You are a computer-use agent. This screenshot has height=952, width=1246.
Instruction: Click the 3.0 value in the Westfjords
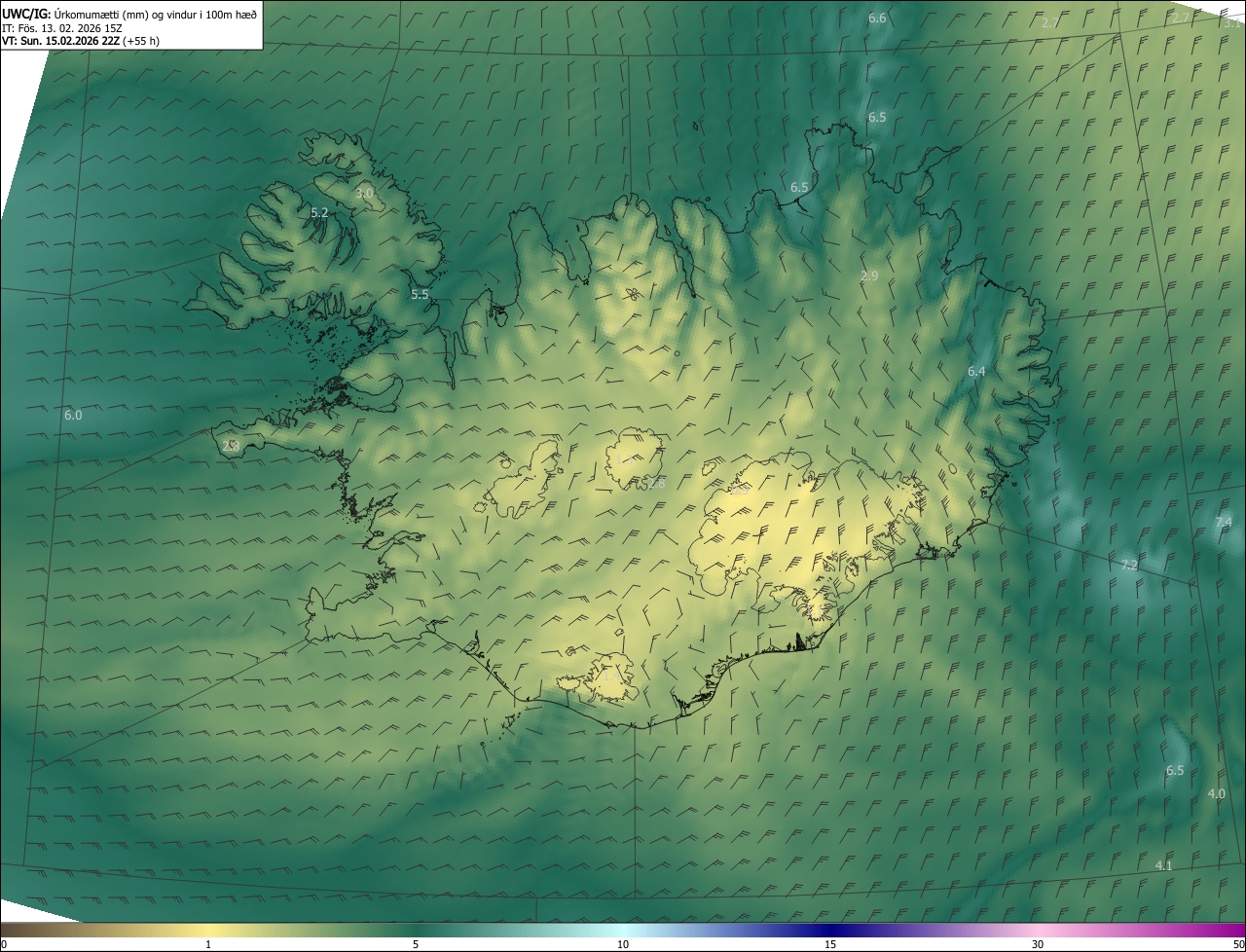[x=364, y=194]
